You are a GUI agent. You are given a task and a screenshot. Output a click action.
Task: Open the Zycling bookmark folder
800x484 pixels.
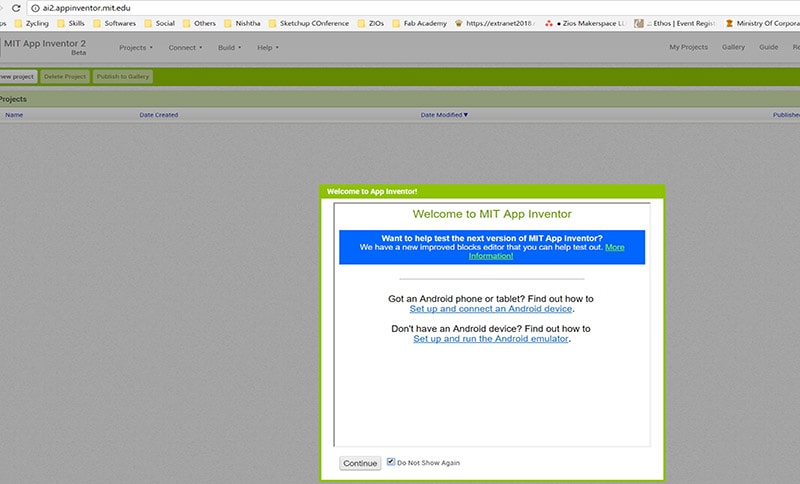[32, 23]
